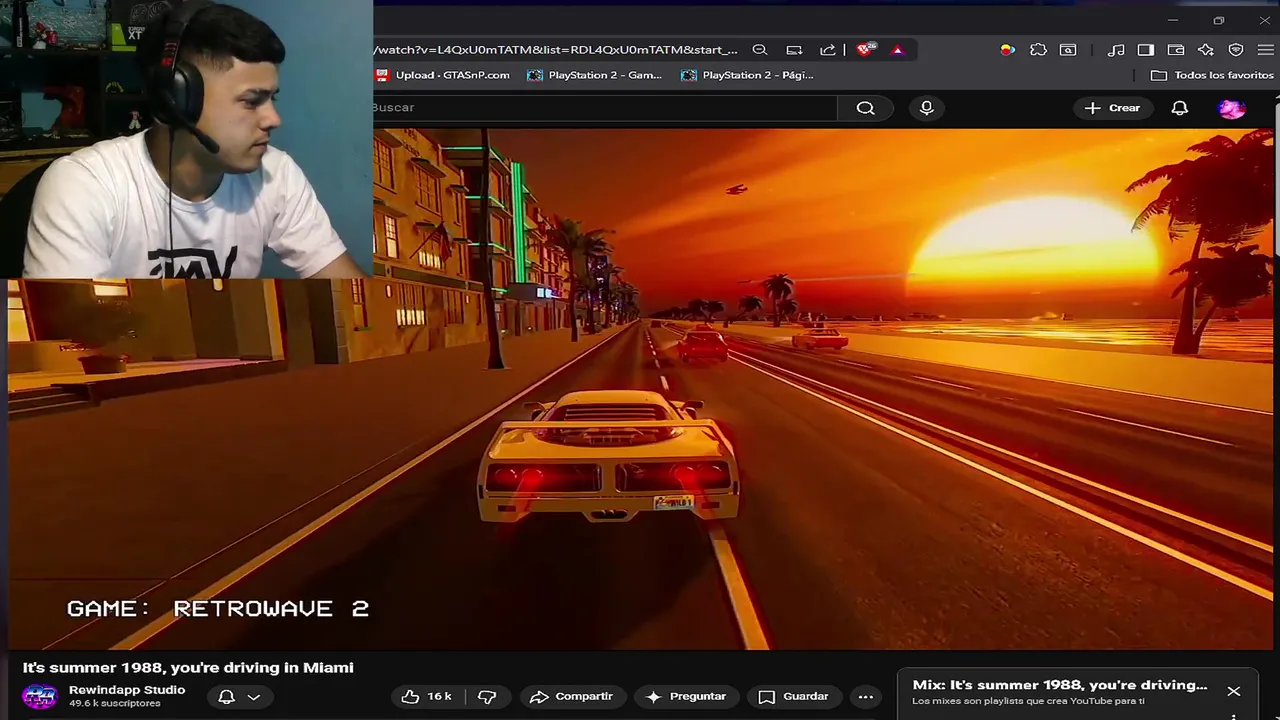Open the Brave playlist music note icon
This screenshot has width=1280, height=720.
coord(1117,50)
